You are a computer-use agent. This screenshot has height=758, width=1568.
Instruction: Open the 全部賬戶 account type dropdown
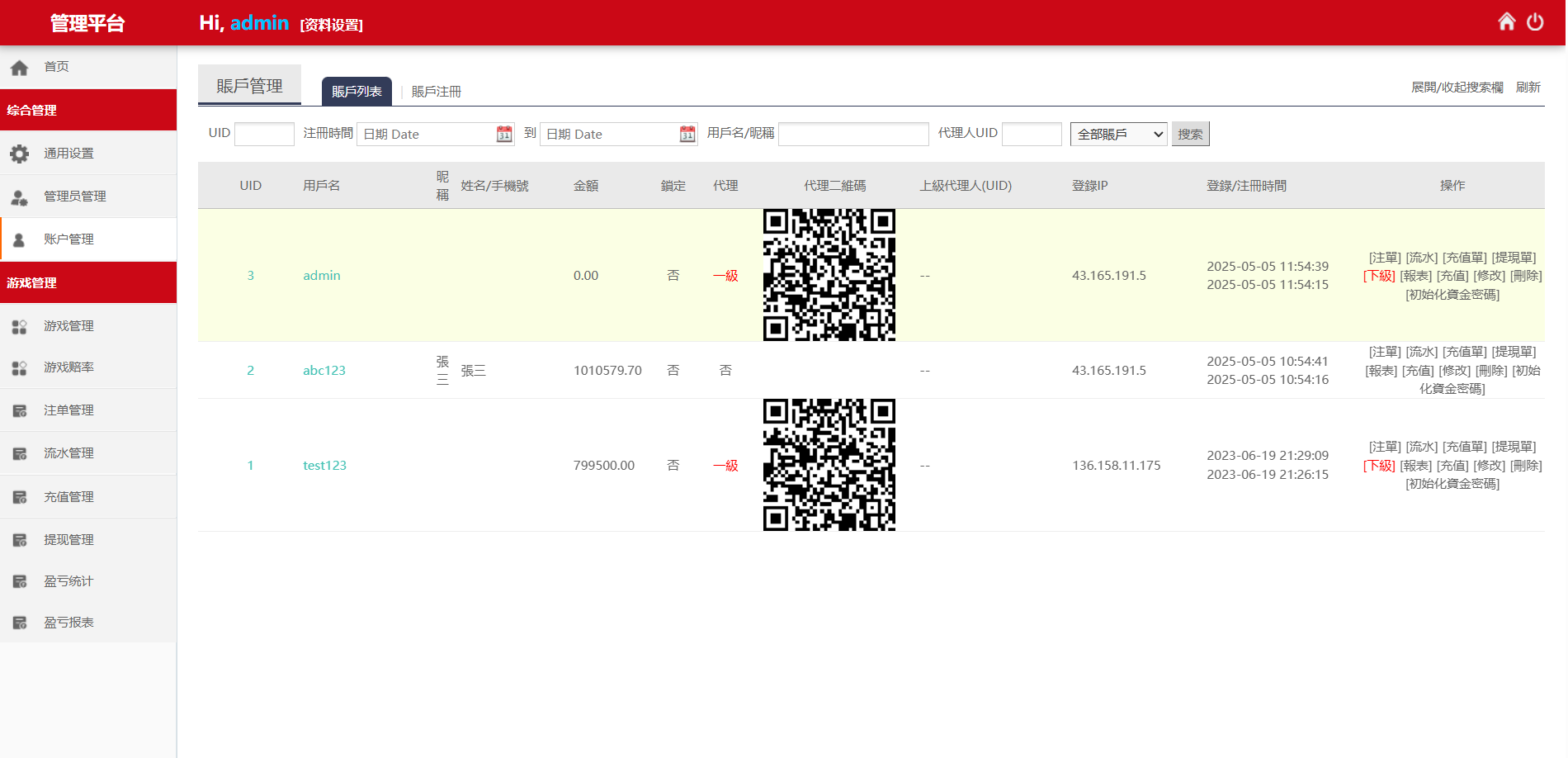point(1119,134)
